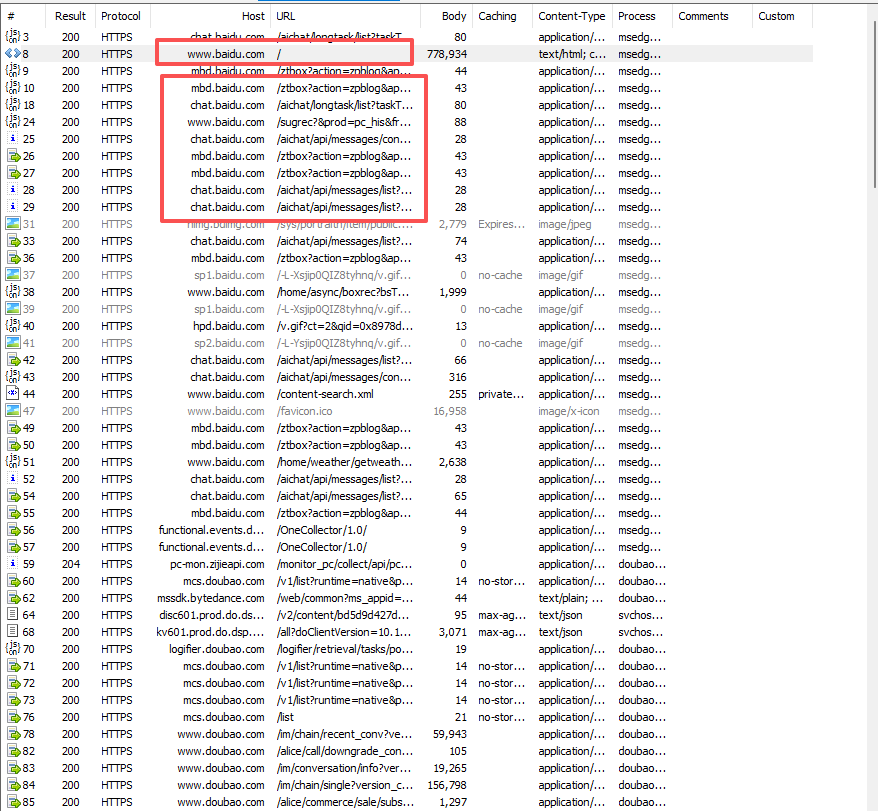Click result code 204
The image size is (878, 811).
pyautogui.click(x=71, y=564)
